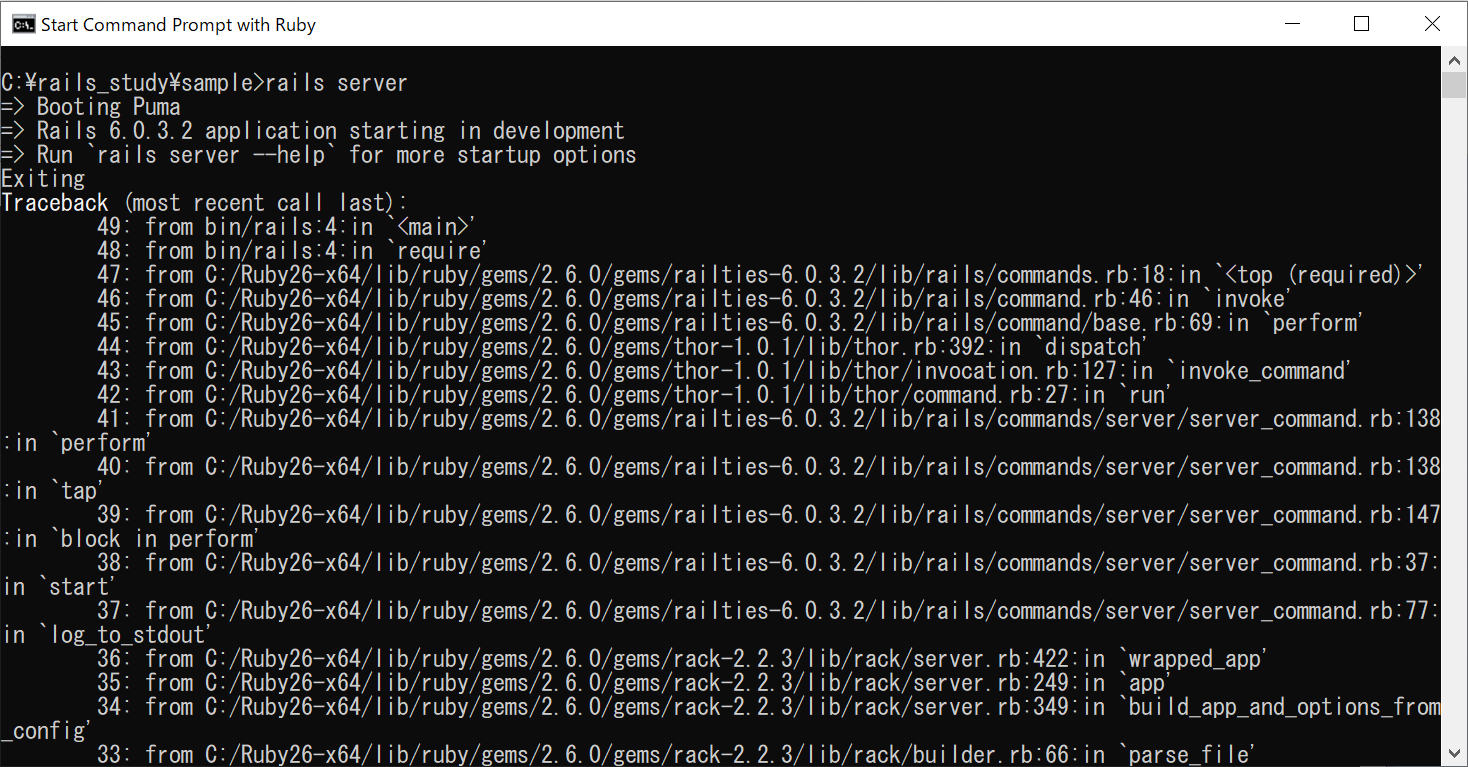Click the 'in `start'' continuation line
This screenshot has height=767, width=1468.
[59, 587]
